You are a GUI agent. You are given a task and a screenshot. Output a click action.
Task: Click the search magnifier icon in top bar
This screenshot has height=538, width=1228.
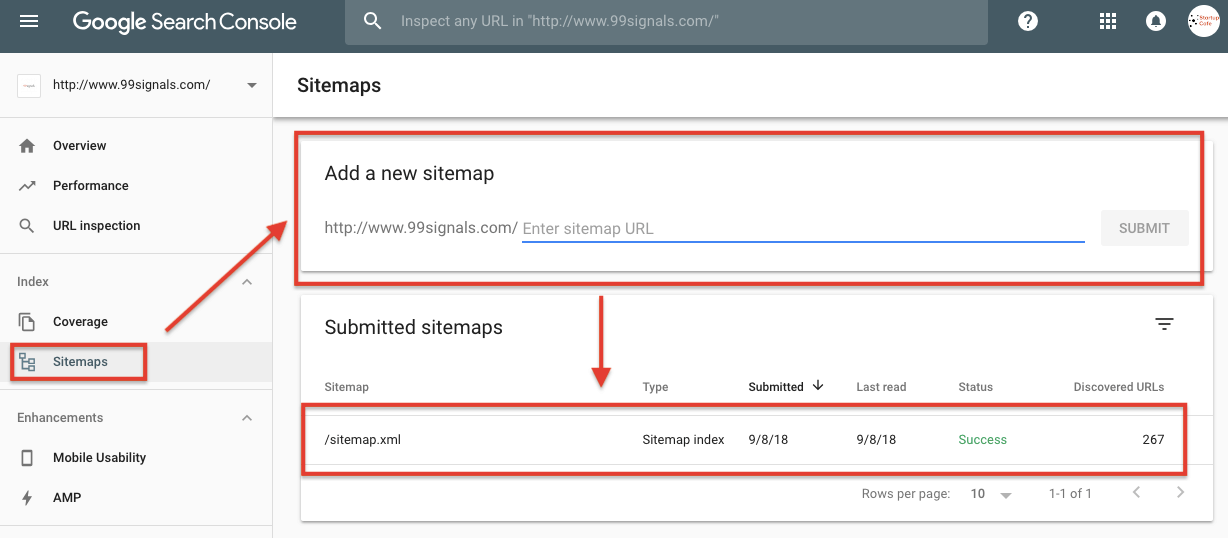[373, 21]
